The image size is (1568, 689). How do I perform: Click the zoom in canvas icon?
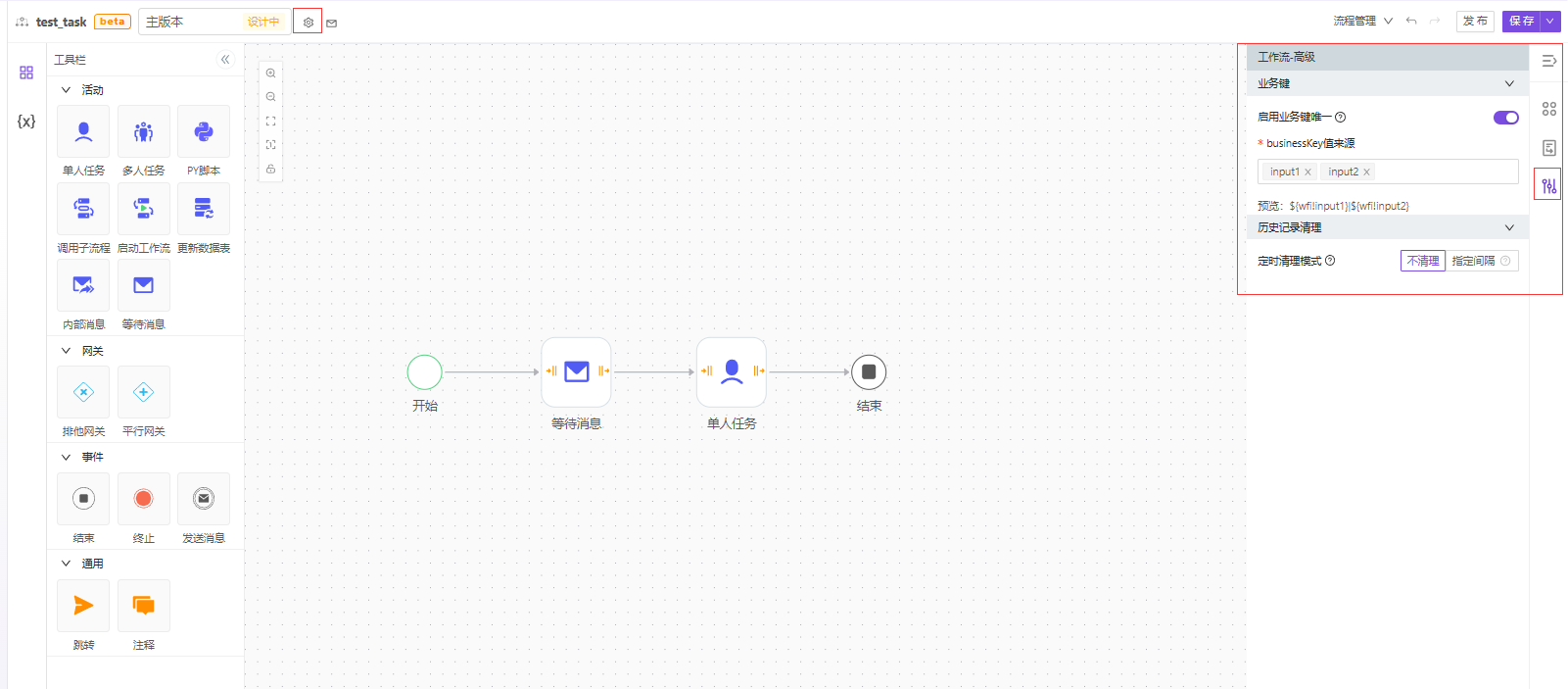click(x=271, y=74)
